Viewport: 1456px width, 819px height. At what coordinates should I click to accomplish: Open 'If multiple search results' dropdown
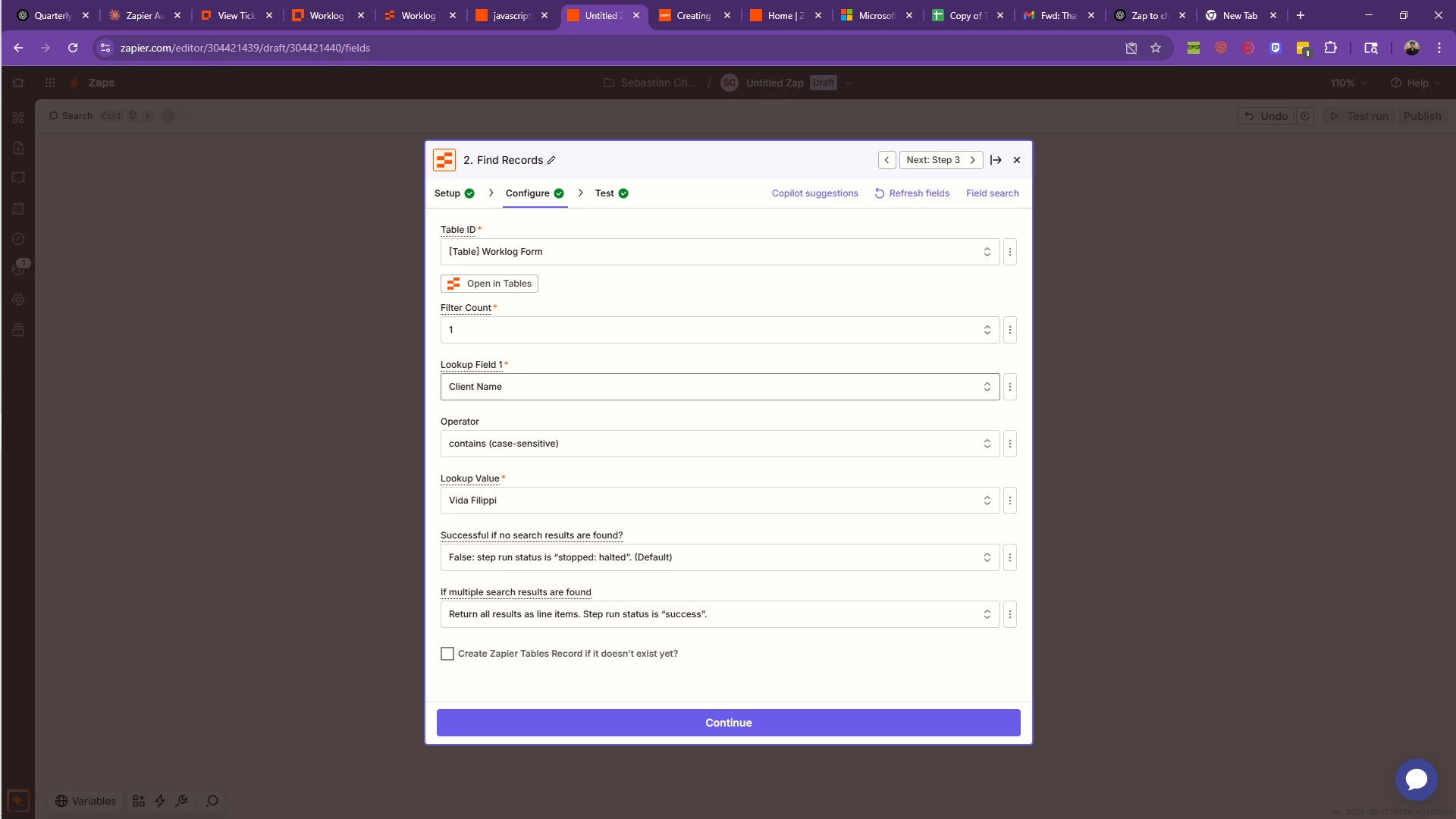pos(720,614)
